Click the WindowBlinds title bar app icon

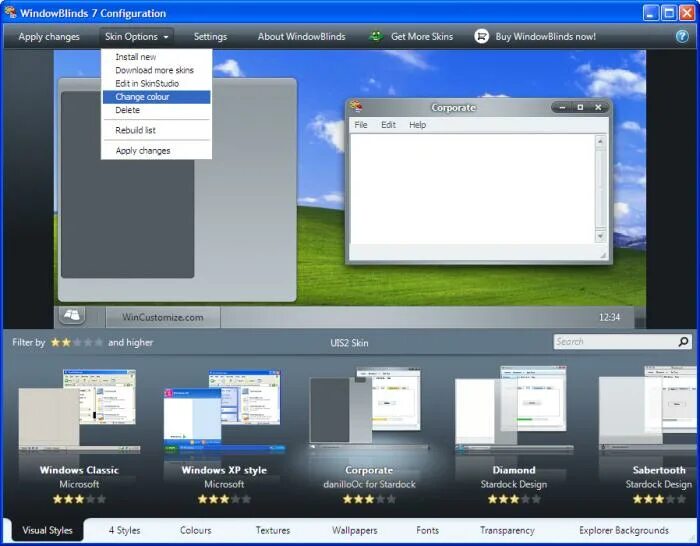click(11, 12)
